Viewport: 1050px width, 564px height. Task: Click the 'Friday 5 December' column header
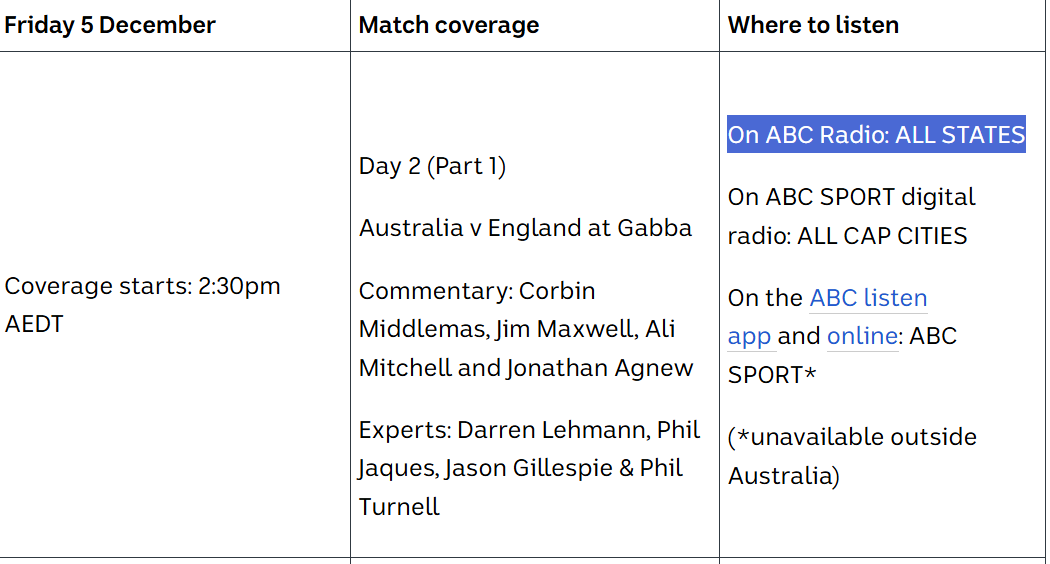(110, 25)
